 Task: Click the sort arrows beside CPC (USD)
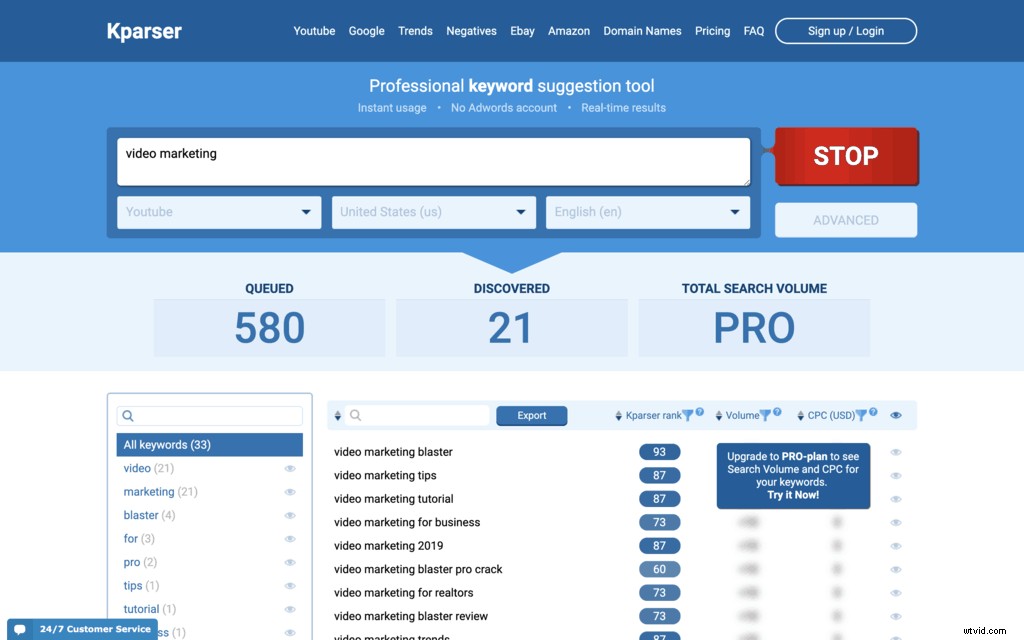(800, 414)
